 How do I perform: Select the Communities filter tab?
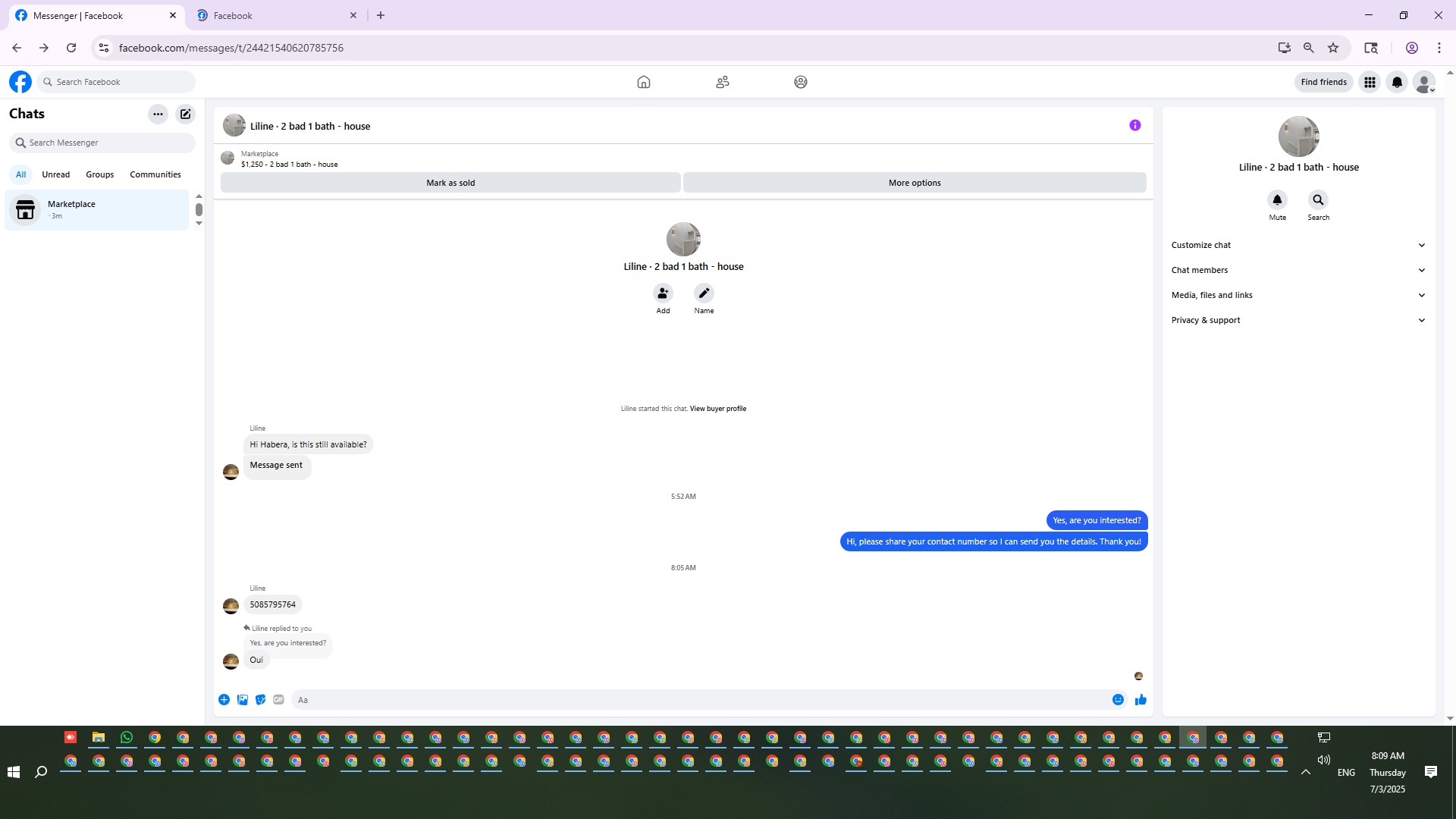pos(155,174)
